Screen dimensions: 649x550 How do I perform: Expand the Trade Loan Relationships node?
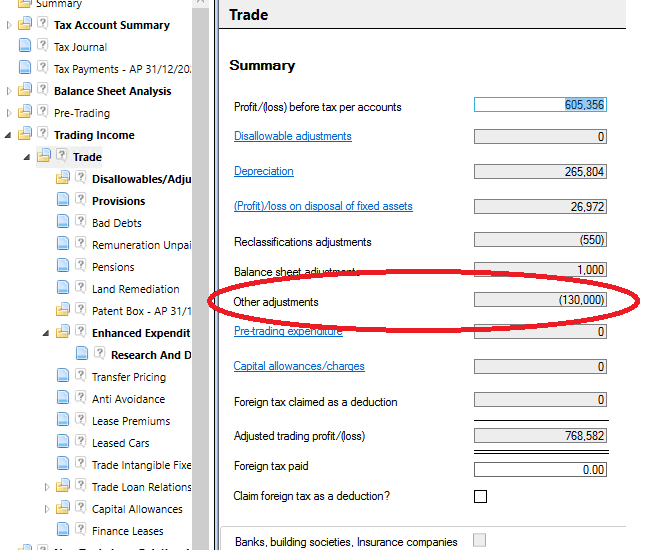tap(47, 487)
